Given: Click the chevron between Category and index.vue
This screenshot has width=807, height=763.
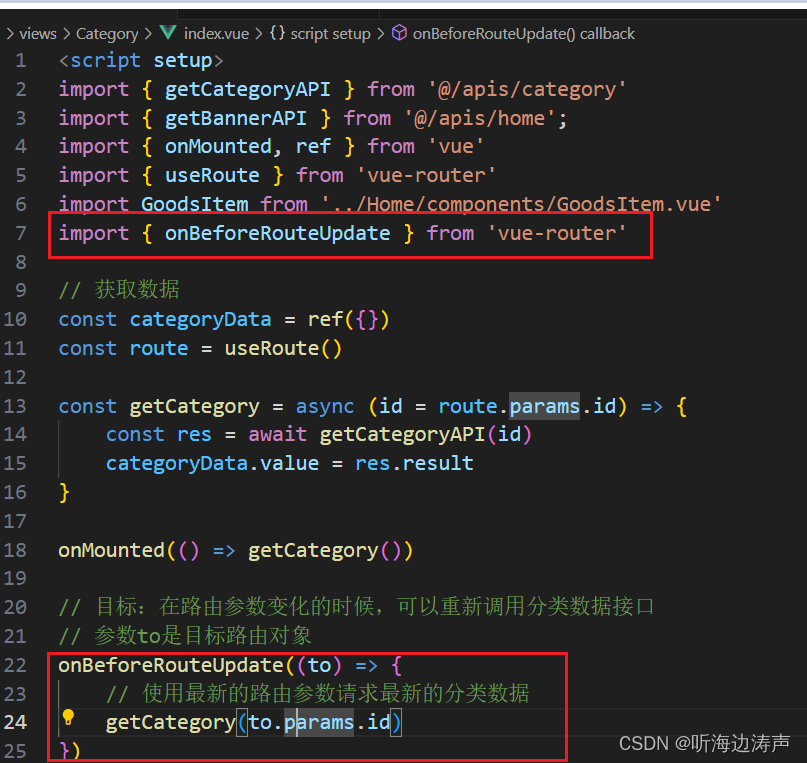Looking at the screenshot, I should click(148, 33).
